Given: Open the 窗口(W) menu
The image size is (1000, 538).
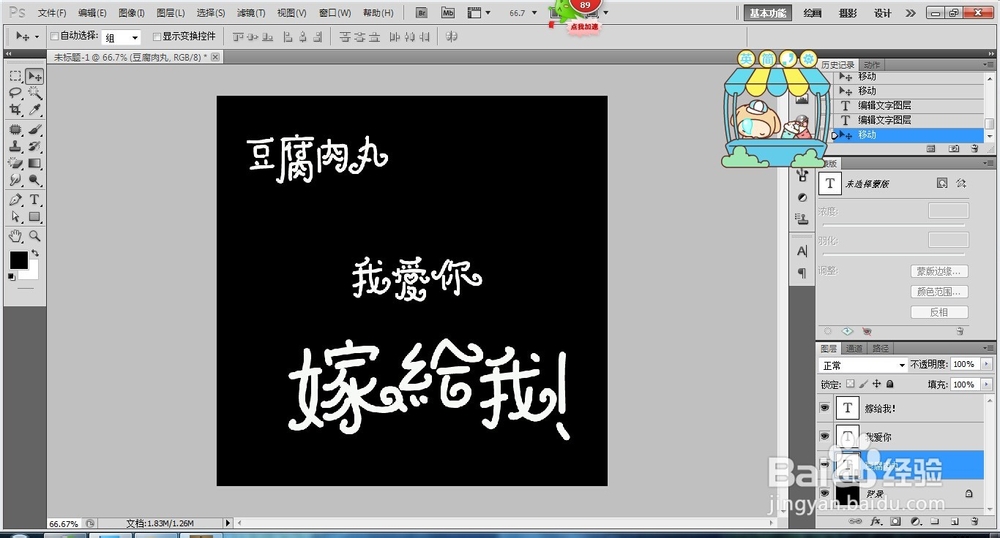Looking at the screenshot, I should tap(335, 13).
